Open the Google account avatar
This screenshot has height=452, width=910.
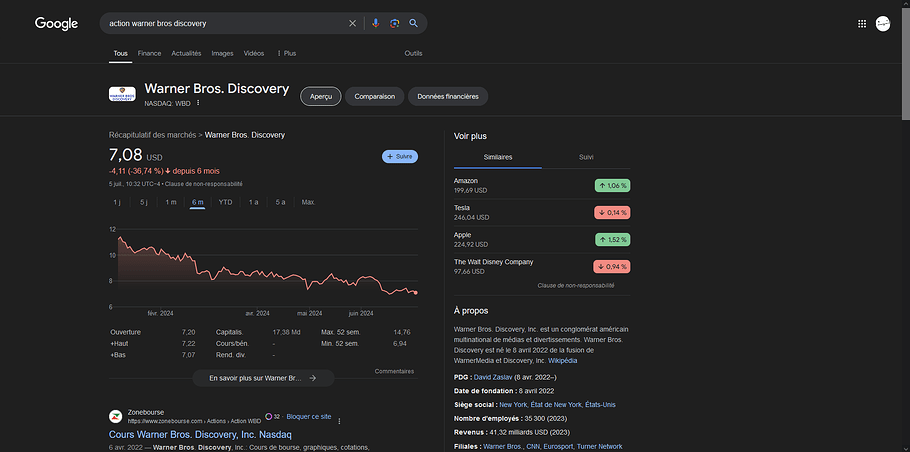pyautogui.click(x=883, y=23)
